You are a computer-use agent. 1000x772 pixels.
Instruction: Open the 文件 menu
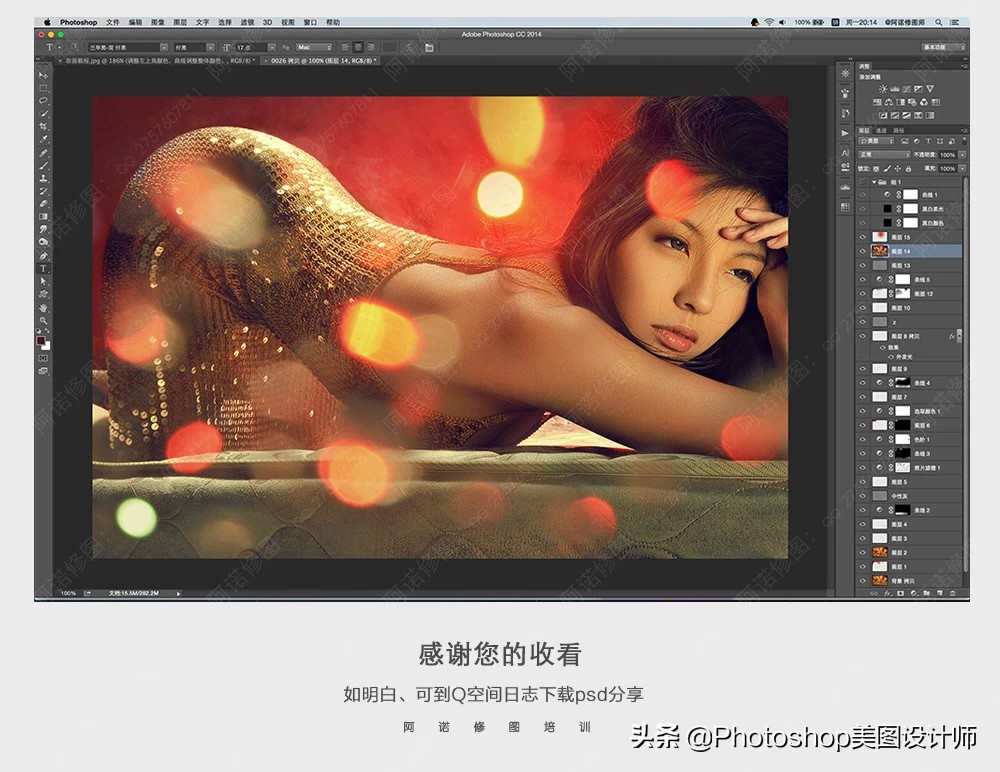113,22
